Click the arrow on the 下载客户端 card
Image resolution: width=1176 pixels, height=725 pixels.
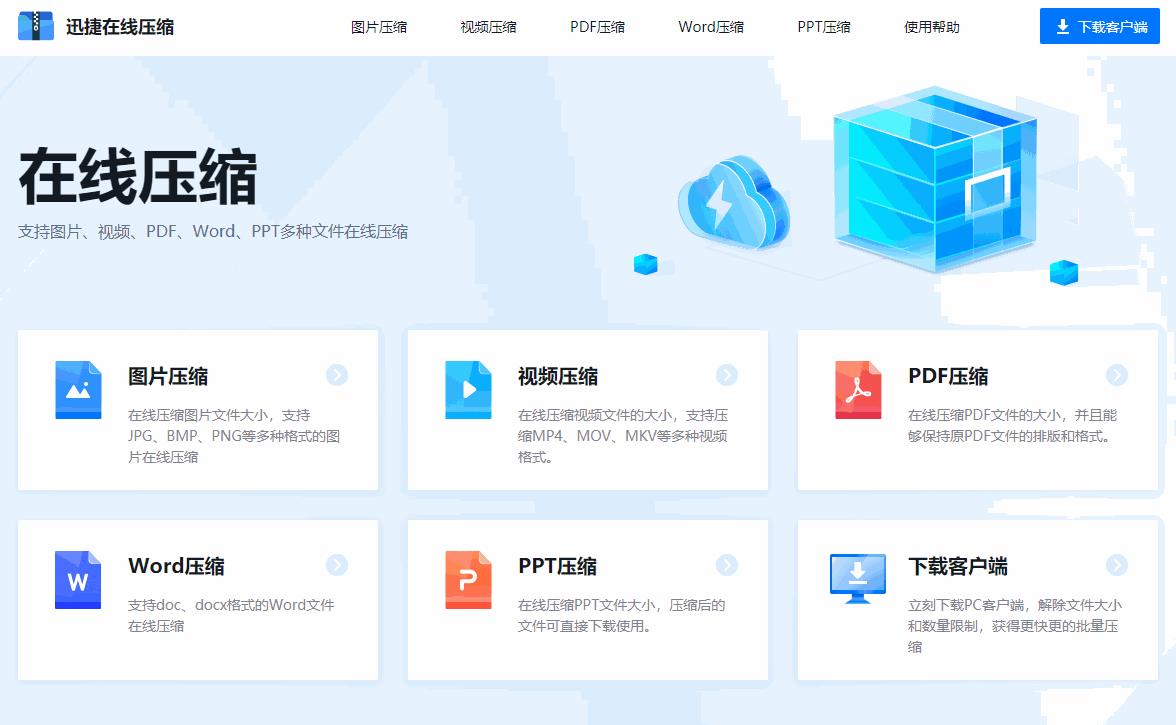[1117, 565]
